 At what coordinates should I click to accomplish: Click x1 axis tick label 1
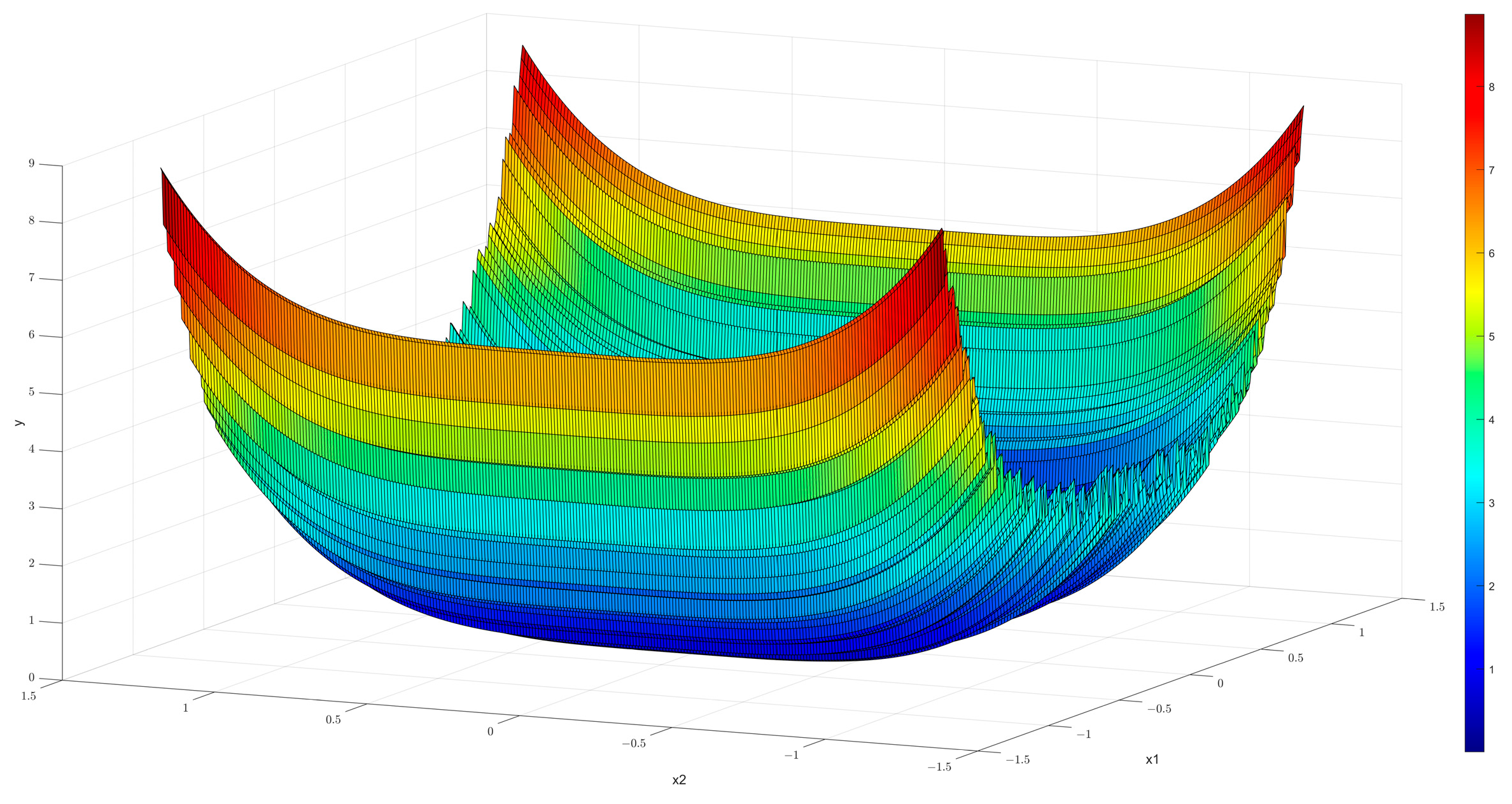(x=1362, y=633)
